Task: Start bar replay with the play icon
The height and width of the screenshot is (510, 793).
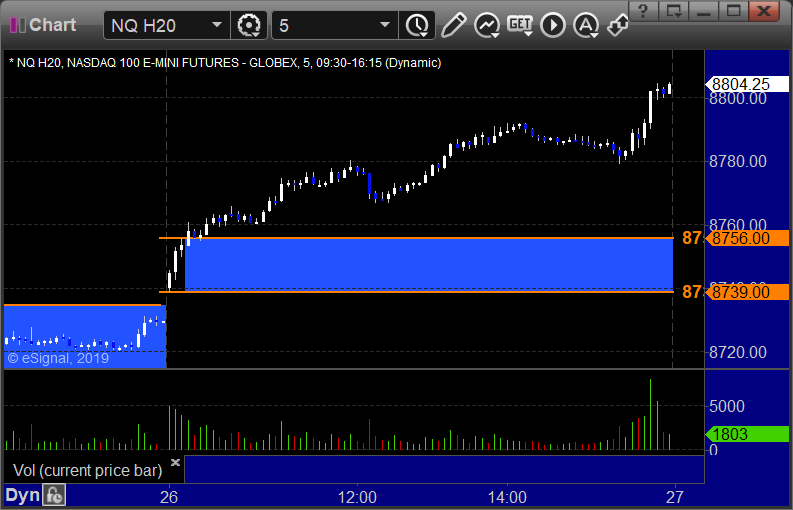Action: pyautogui.click(x=553, y=25)
